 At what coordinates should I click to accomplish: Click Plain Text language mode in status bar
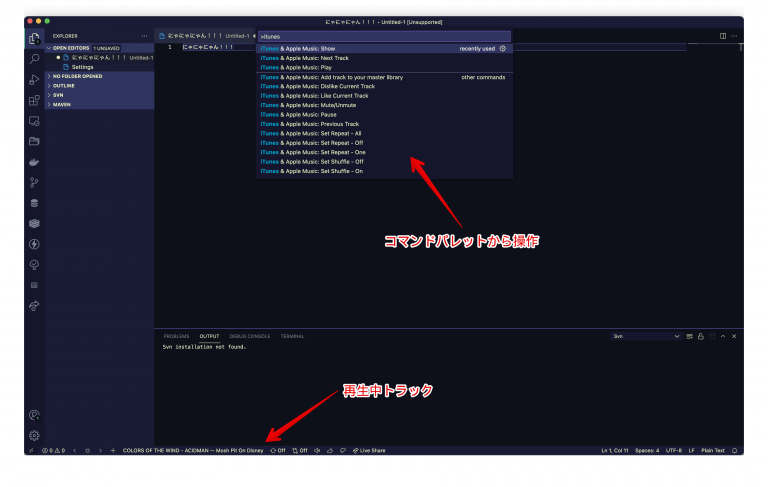pos(713,451)
